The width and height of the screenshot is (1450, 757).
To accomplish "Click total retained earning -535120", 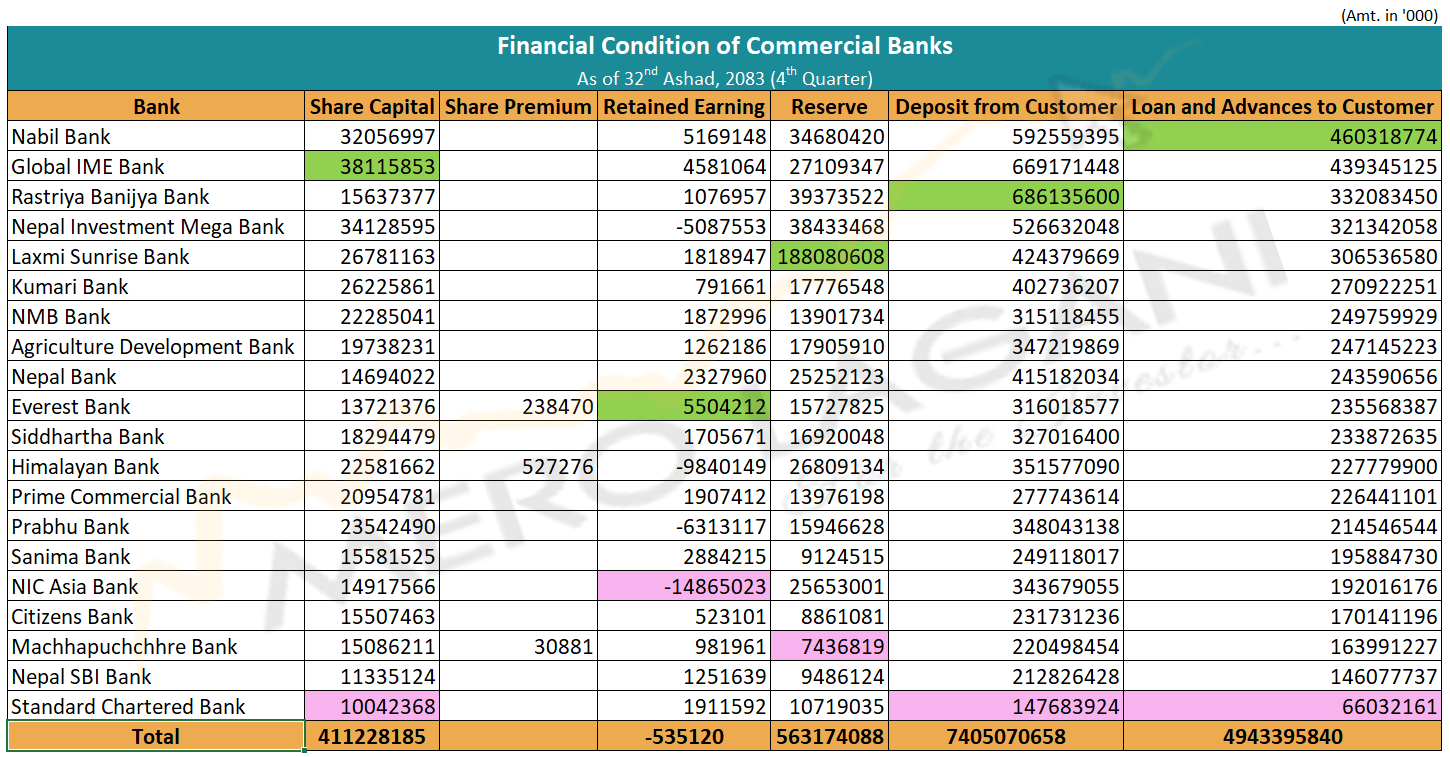I will [684, 737].
